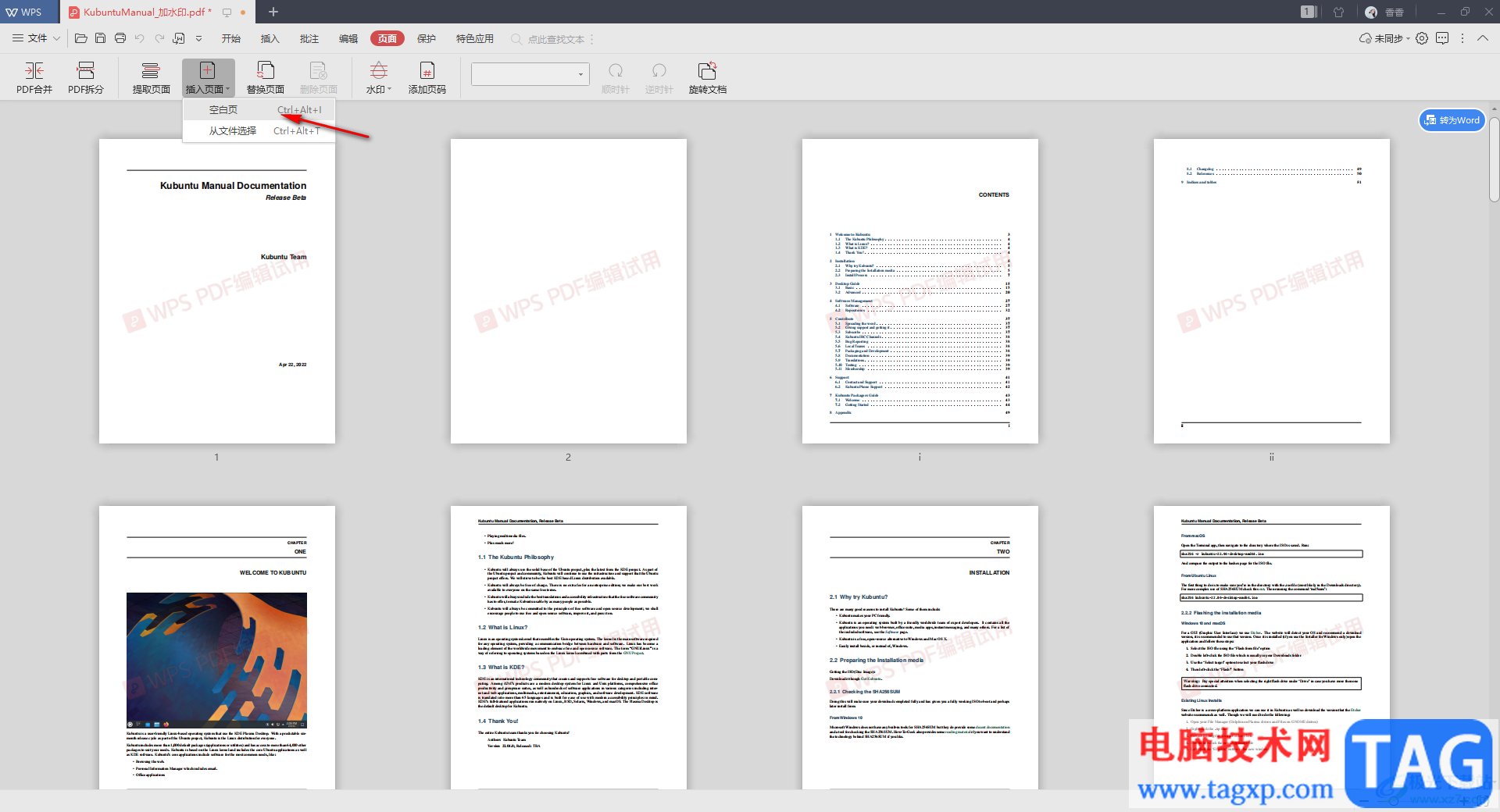Select the 提取页面 extract pages tool

point(151,78)
